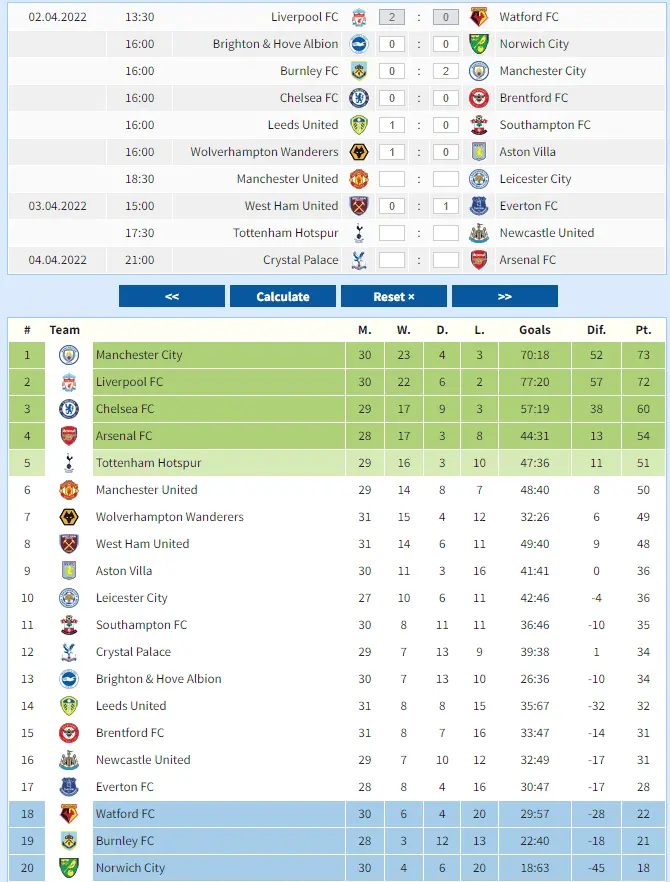The image size is (670, 882).
Task: Go to next matchday with >> button
Action: click(505, 297)
